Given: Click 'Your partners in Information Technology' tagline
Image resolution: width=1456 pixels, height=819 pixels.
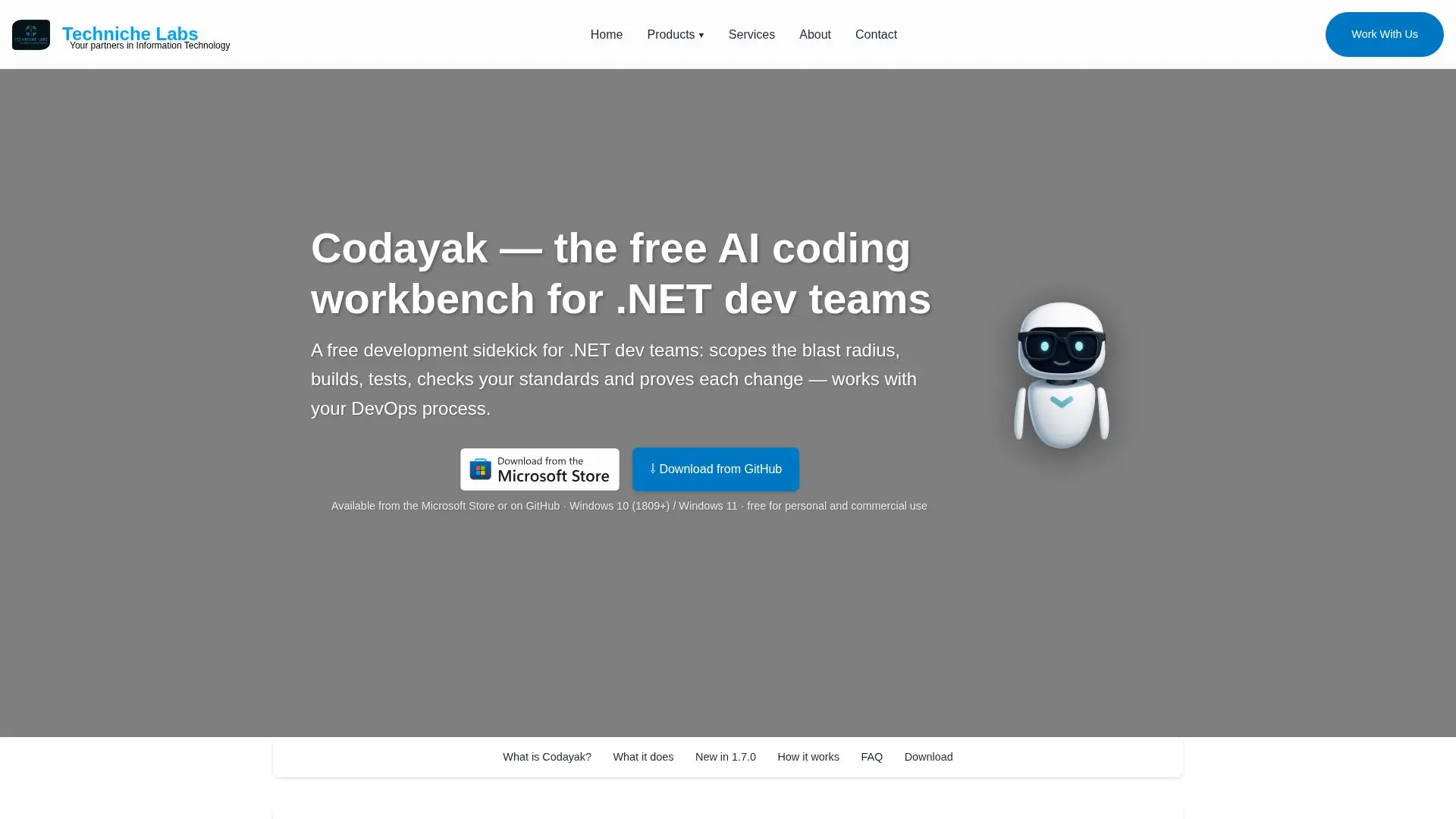Looking at the screenshot, I should pyautogui.click(x=149, y=45).
